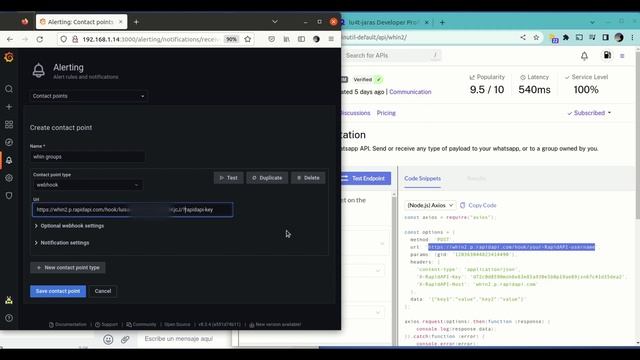Open Grafana home logo in sidebar
Viewport: 640px width, 360px height.
(9, 58)
